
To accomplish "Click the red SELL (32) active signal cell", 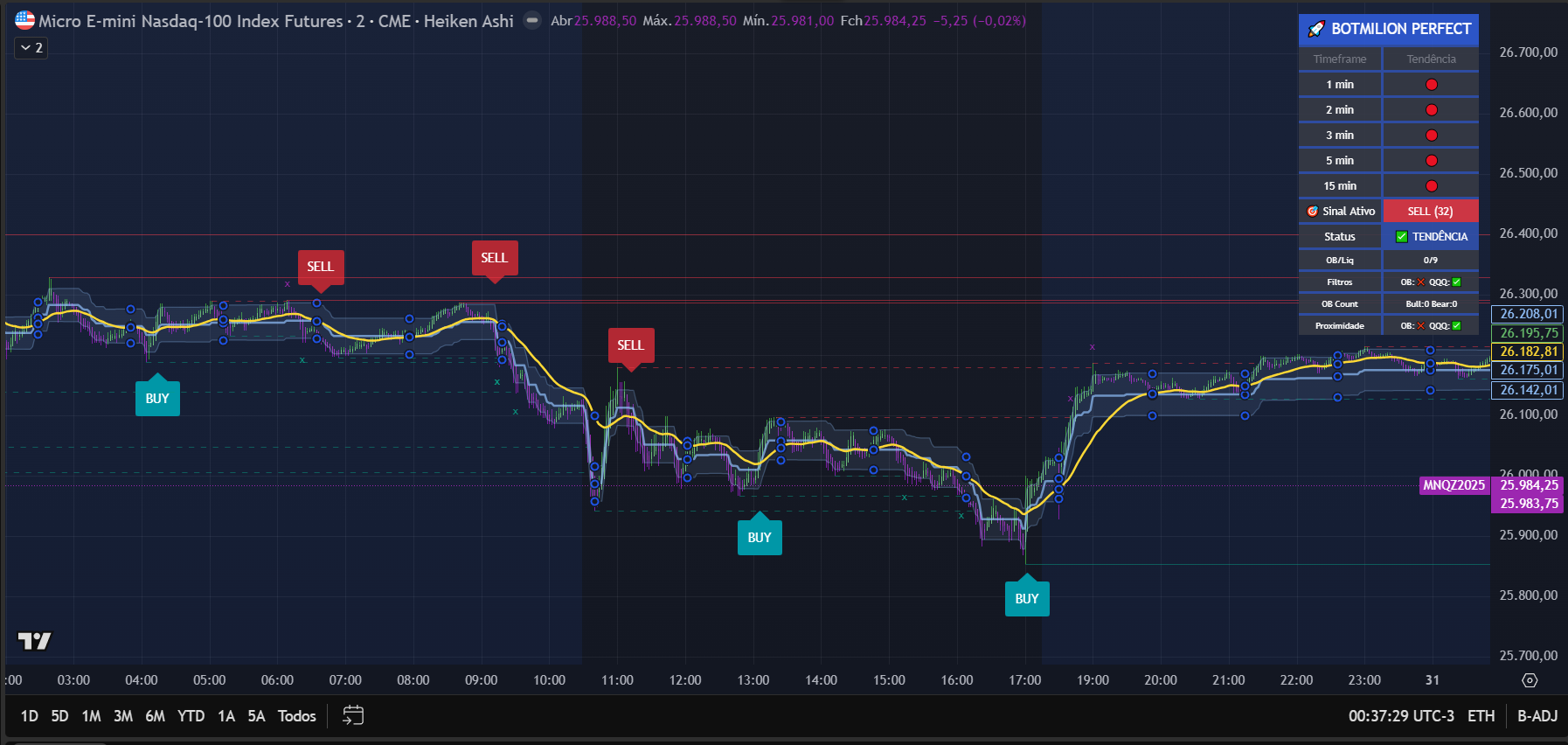I will click(x=1430, y=211).
